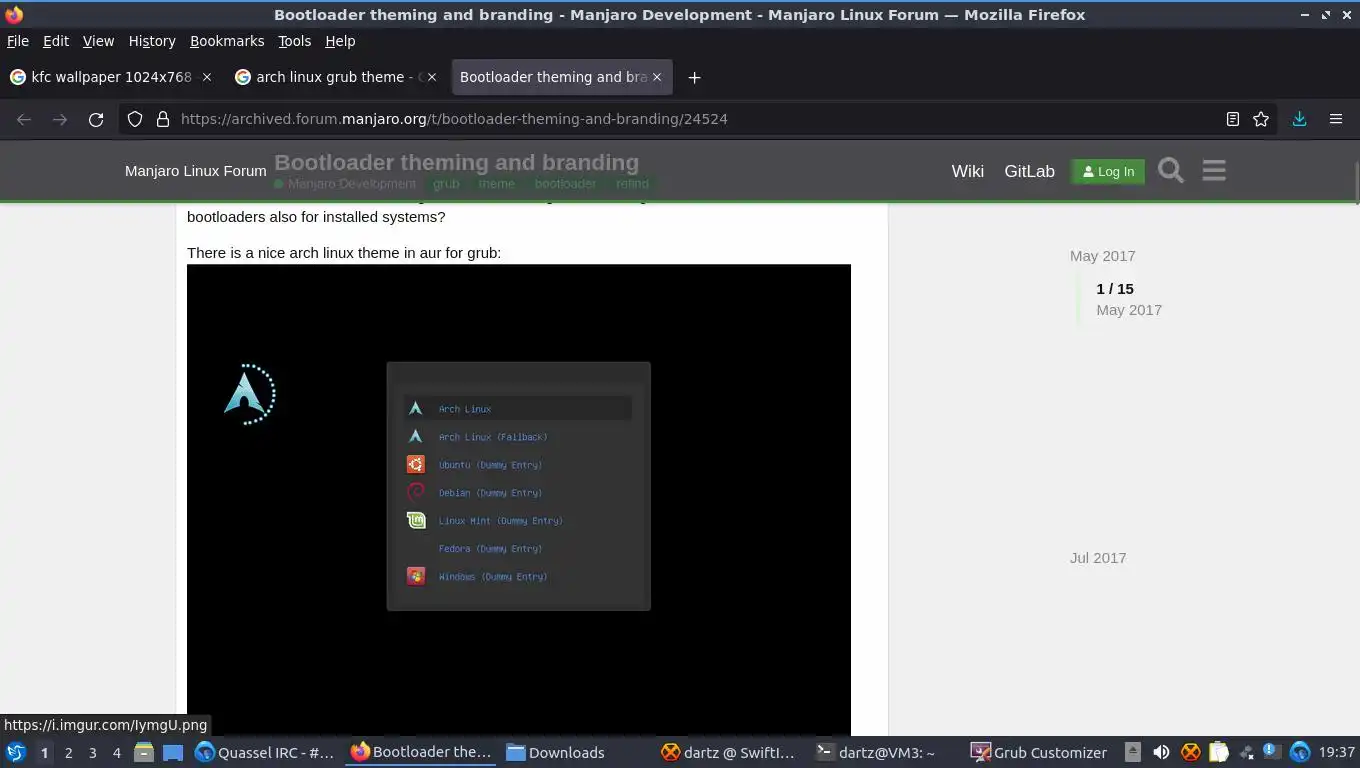Open the Arch Linux grub theme image
Image resolution: width=1360 pixels, height=768 pixels.
point(519,500)
